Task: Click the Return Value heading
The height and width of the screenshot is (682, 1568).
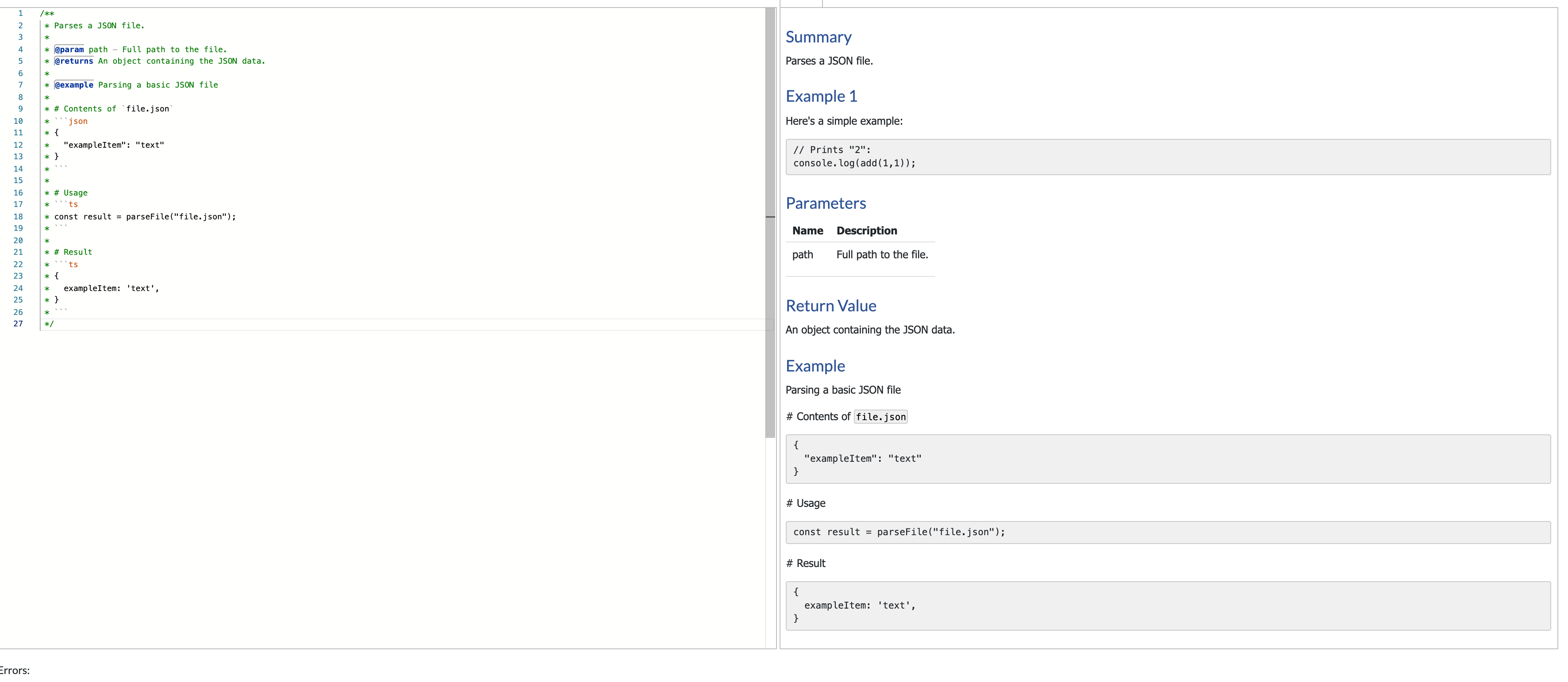Action: (x=831, y=306)
